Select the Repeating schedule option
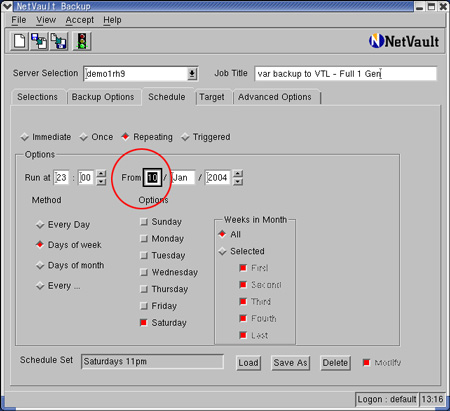Image resolution: width=450 pixels, height=411 pixels. (147, 137)
